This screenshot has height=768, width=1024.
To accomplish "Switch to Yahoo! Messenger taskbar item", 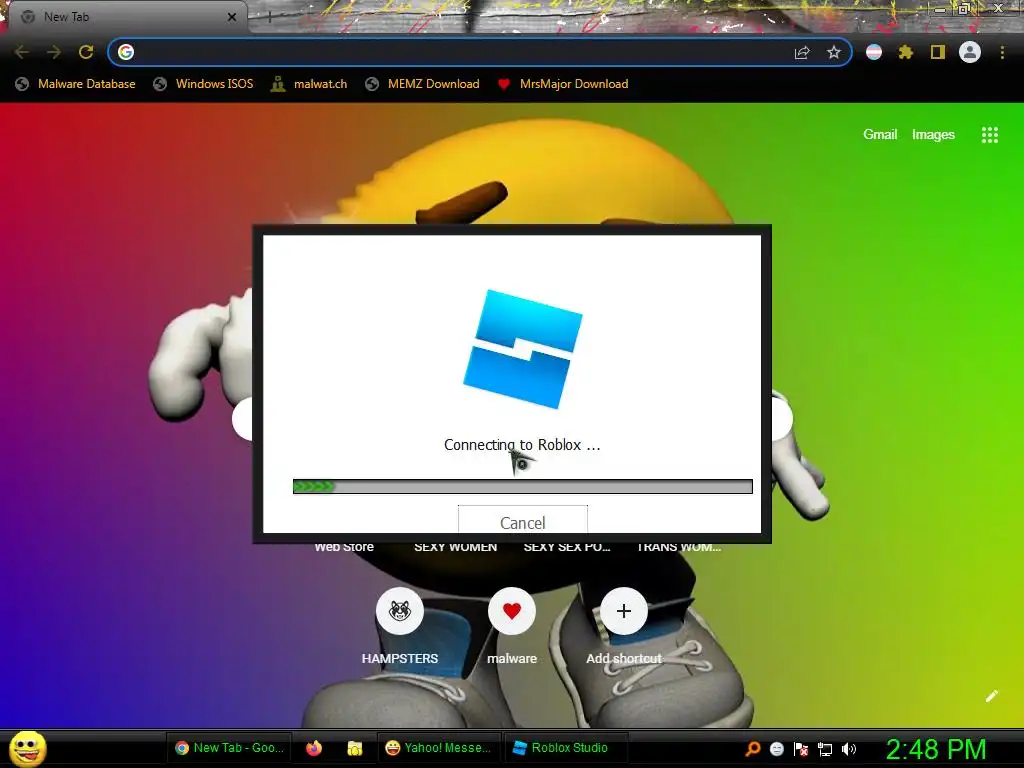I will point(439,748).
